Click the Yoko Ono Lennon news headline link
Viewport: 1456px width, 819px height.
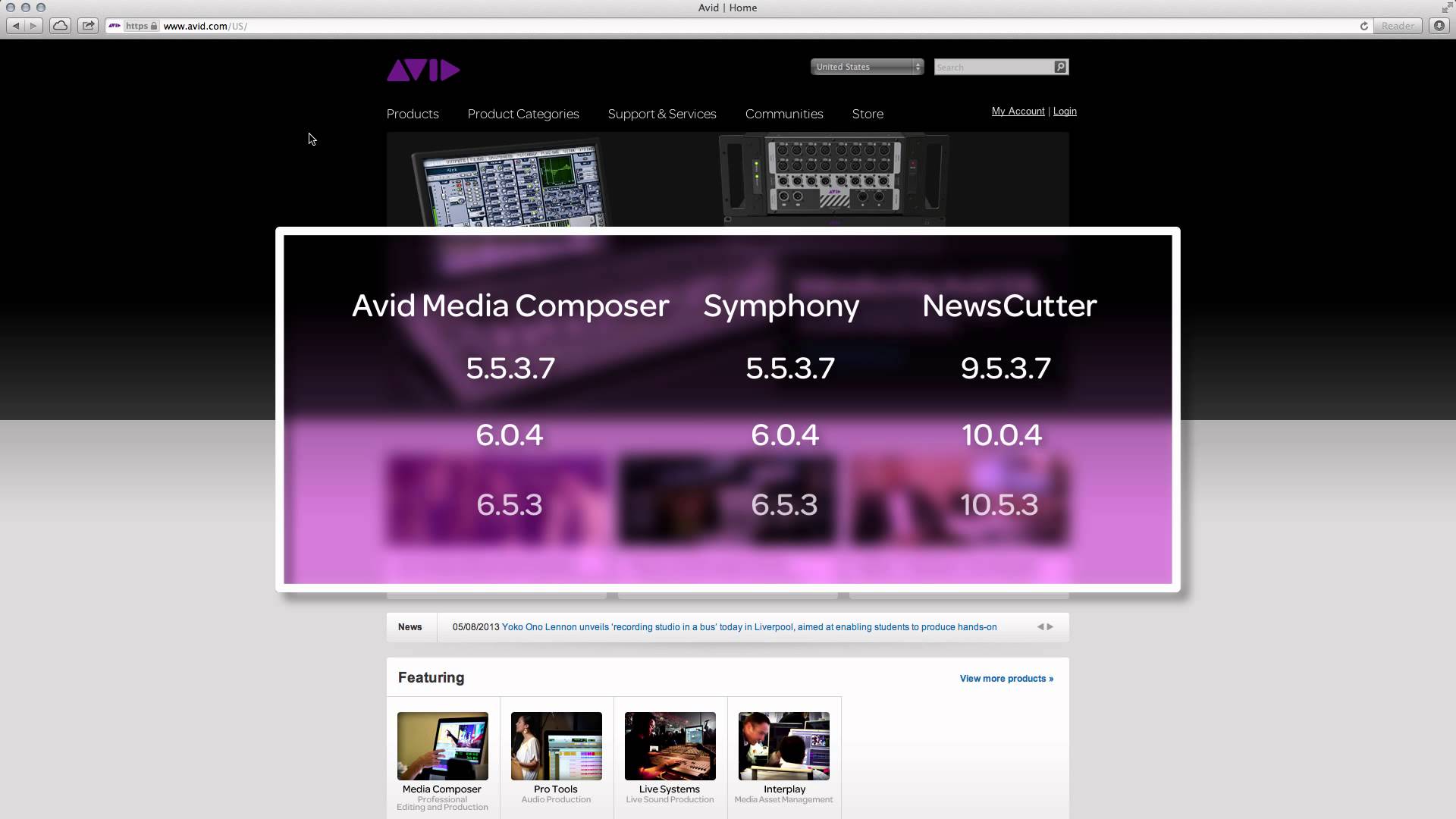(x=749, y=626)
